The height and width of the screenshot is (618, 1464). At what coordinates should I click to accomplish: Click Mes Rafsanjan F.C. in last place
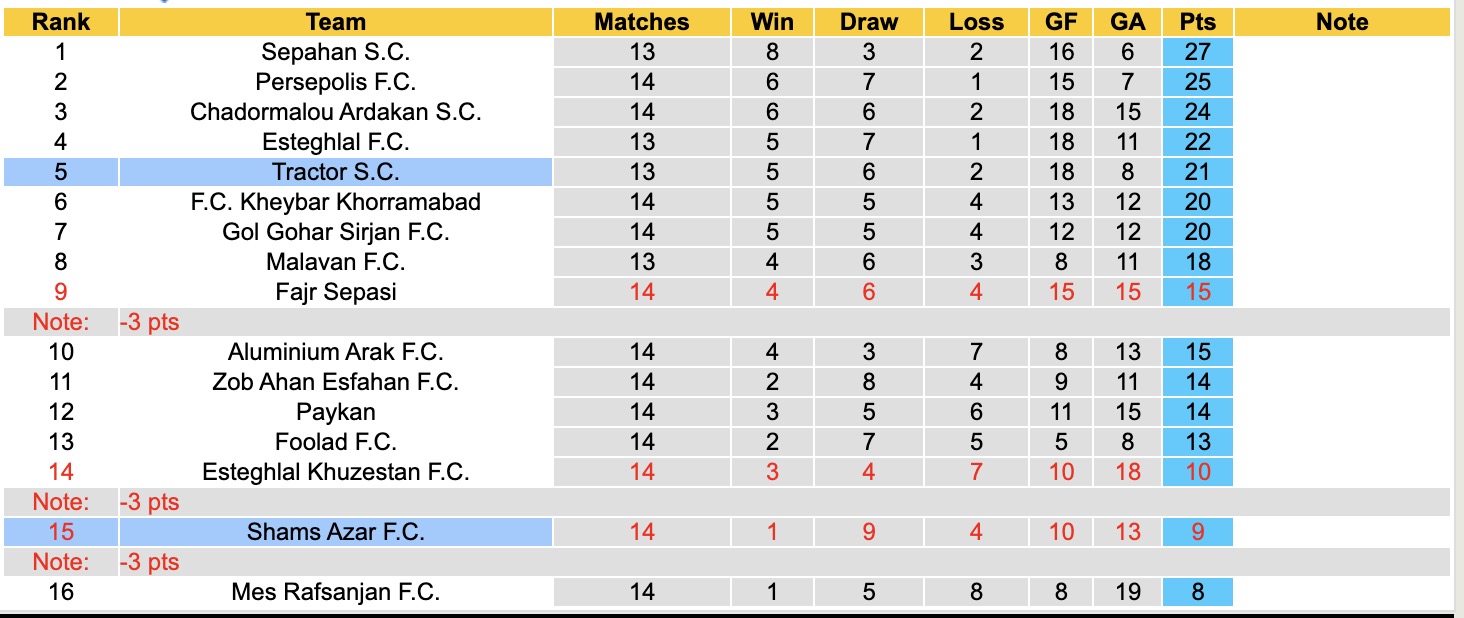(336, 592)
